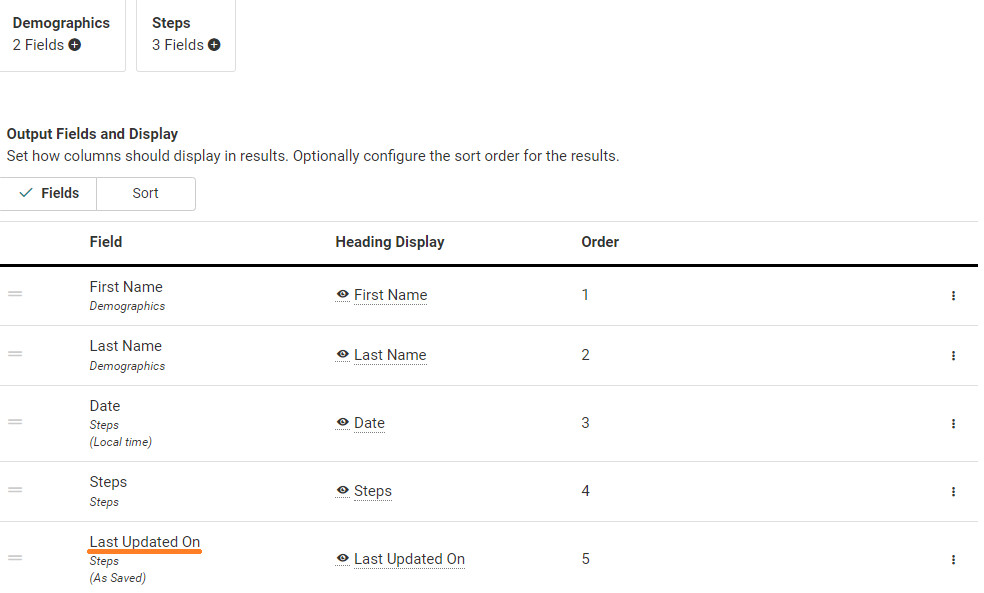The height and width of the screenshot is (593, 984).
Task: Grab drag handle for Last Name row
Action: tap(15, 354)
